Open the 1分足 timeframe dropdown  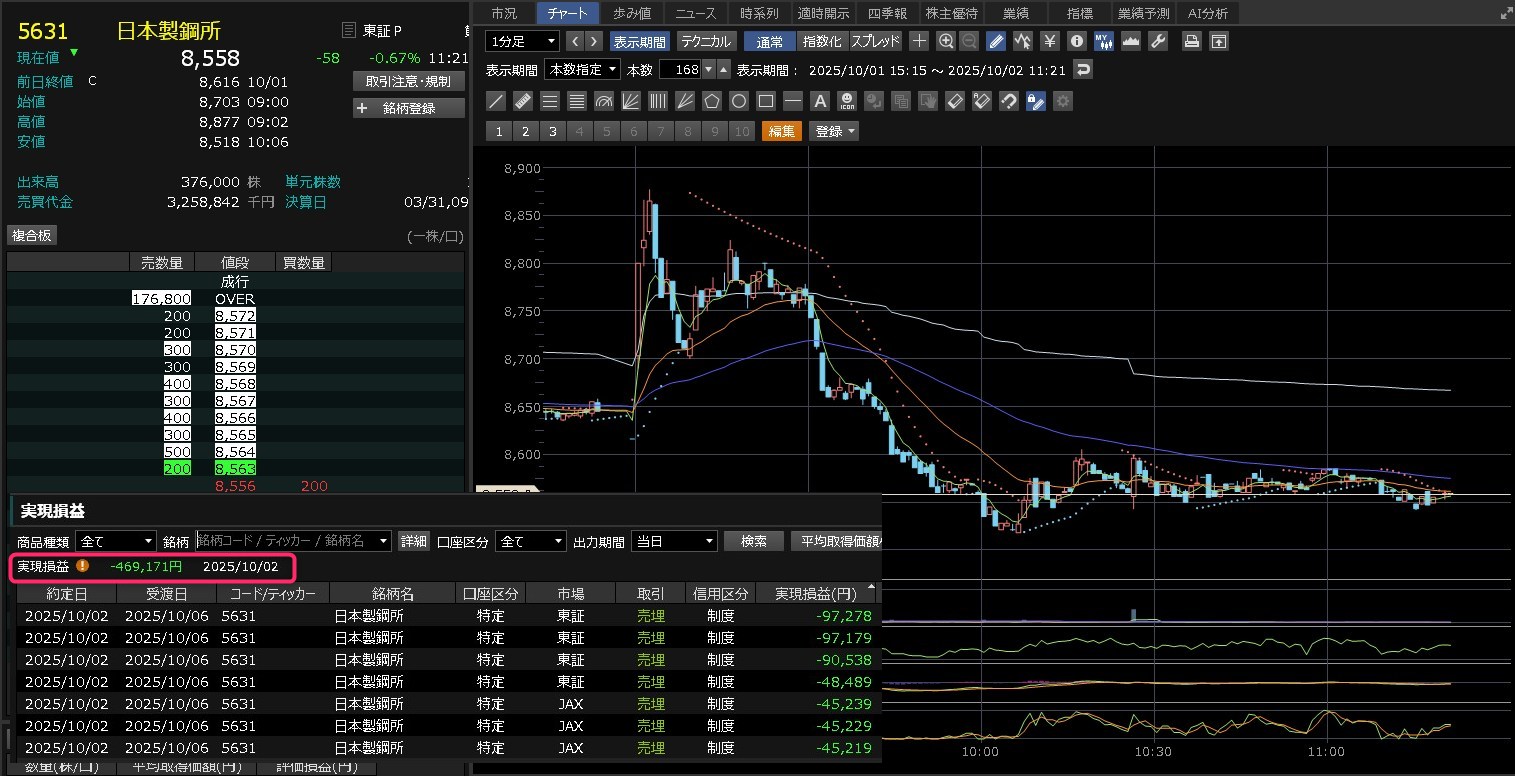(522, 41)
